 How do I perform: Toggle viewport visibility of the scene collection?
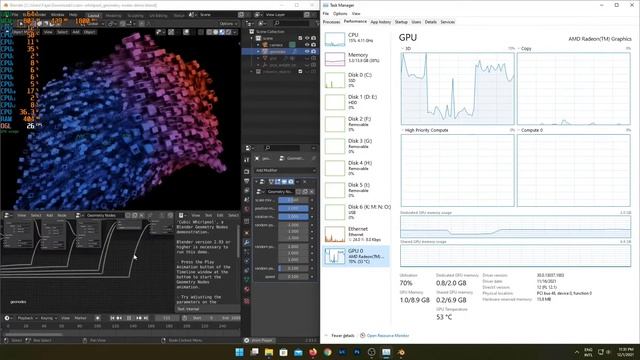click(x=307, y=38)
